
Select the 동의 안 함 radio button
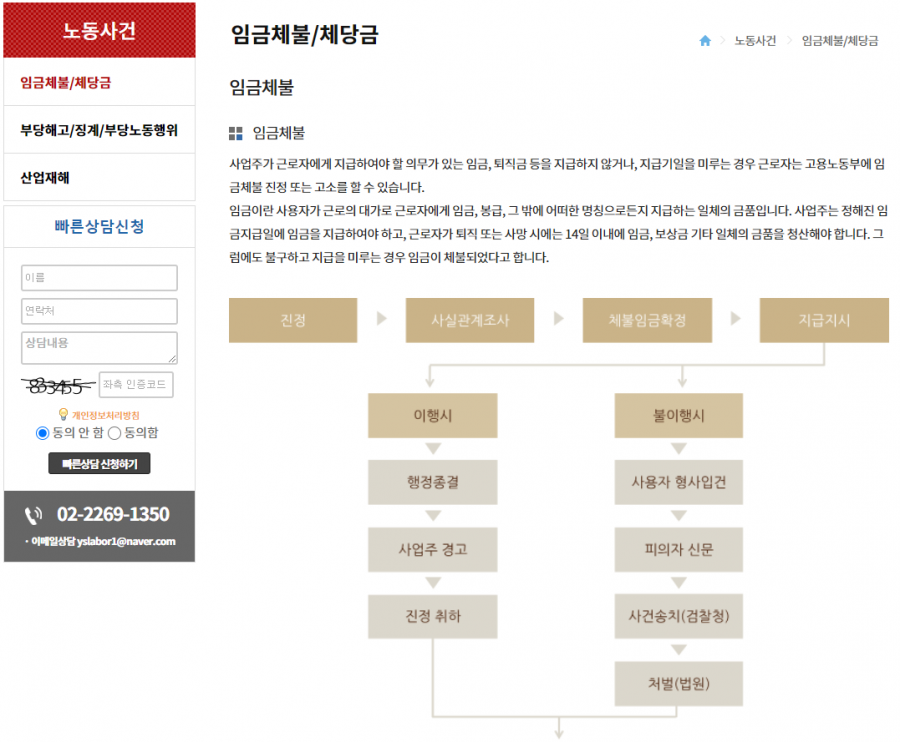42,433
